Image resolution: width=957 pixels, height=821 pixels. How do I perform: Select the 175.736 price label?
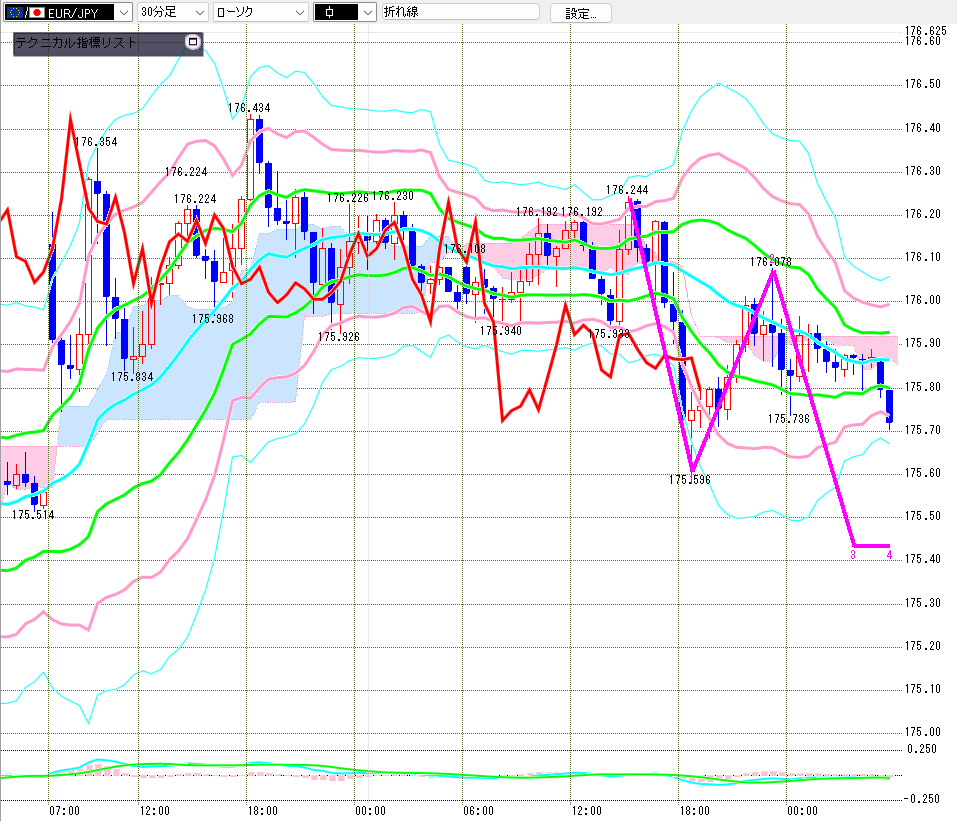tap(789, 419)
